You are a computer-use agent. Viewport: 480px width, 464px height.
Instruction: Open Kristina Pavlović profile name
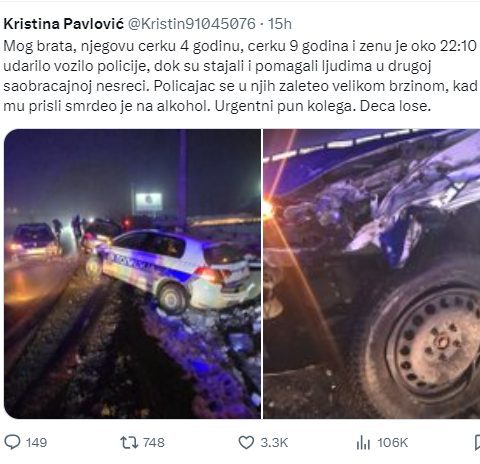pyautogui.click(x=63, y=24)
